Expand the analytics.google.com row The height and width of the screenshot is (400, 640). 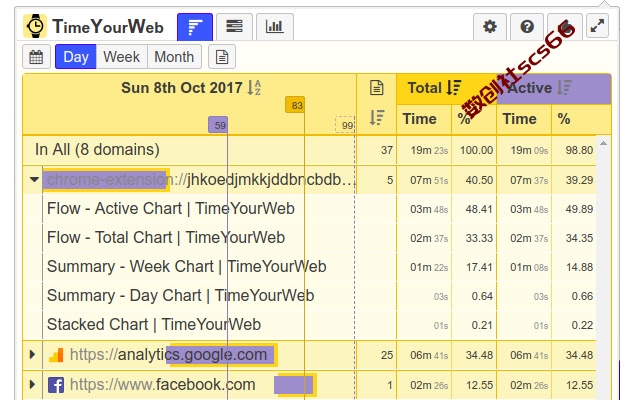coord(32,355)
